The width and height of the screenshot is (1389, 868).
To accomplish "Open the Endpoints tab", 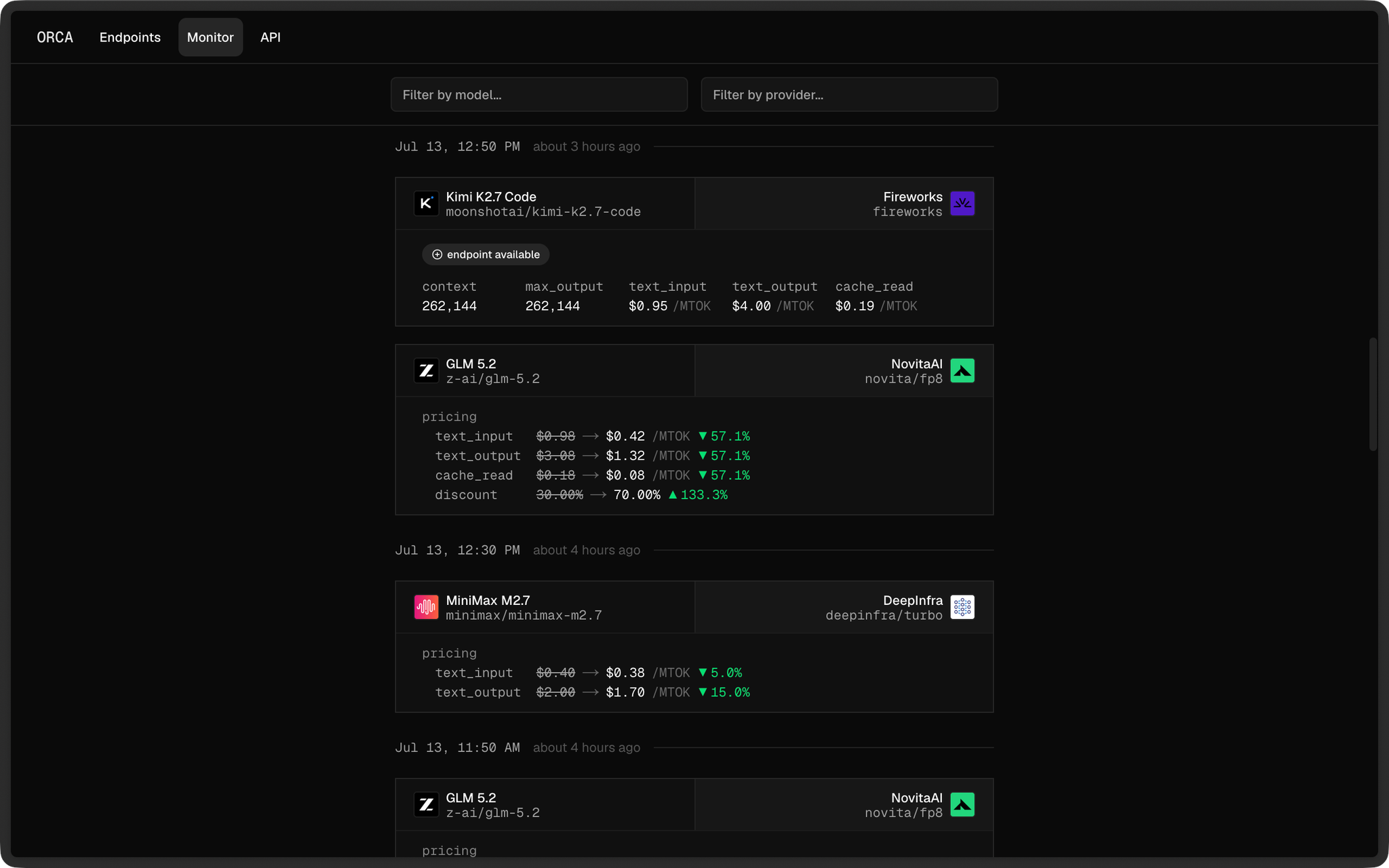I will (x=130, y=37).
